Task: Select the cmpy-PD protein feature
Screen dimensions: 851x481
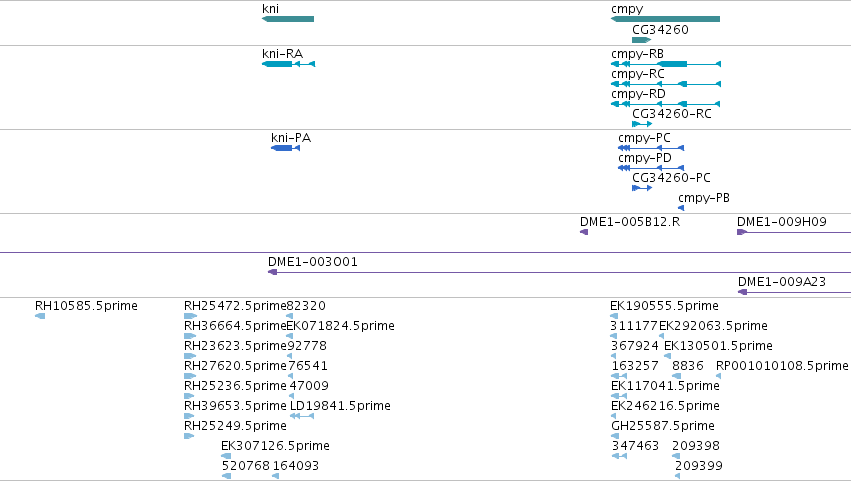Action: [x=651, y=168]
